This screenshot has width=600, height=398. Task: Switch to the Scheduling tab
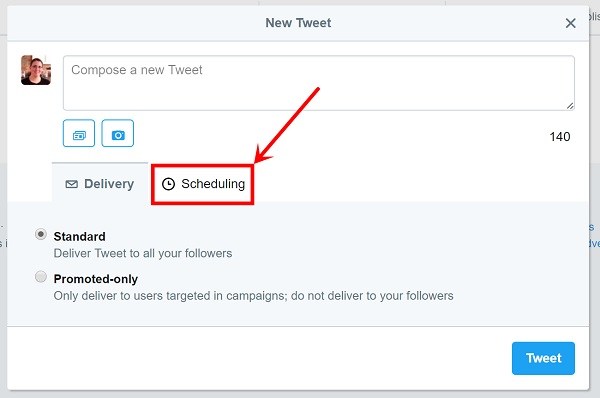click(x=203, y=184)
